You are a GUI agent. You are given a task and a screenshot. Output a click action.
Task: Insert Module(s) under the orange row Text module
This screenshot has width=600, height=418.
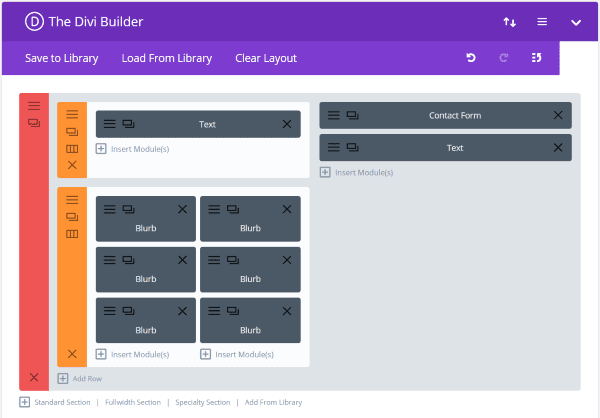pos(132,149)
